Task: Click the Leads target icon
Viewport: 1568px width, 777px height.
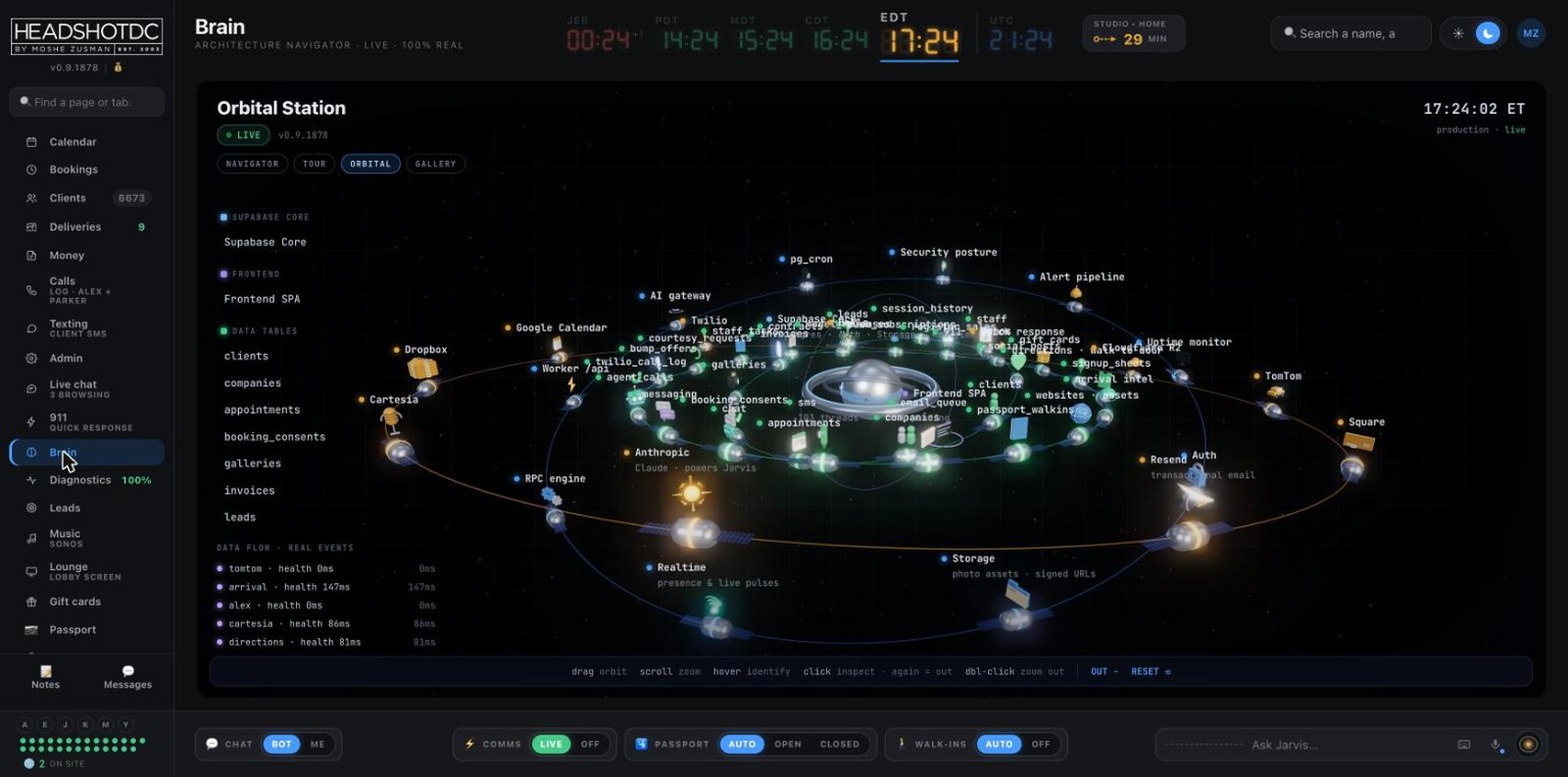Action: (x=31, y=508)
